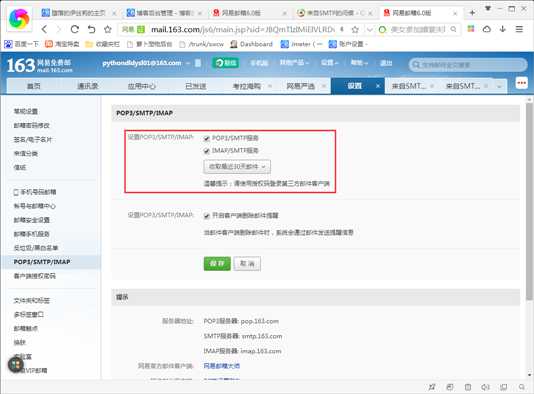534x394 pixels.
Task: Open 客户端授权密码 in the sidebar
Action: [x=34, y=276]
